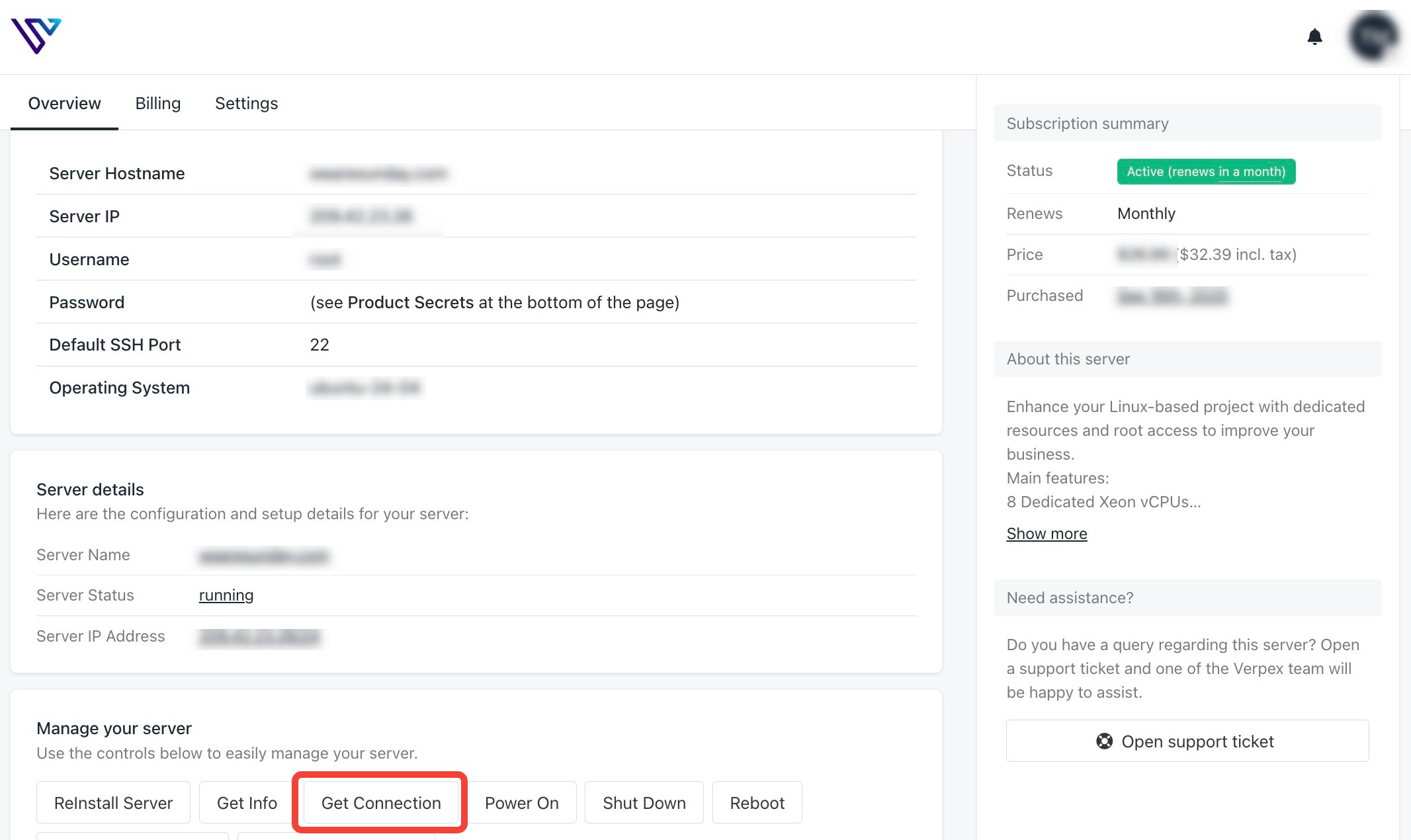Switch to the Billing tab
The width and height of the screenshot is (1411, 840).
pyautogui.click(x=157, y=103)
